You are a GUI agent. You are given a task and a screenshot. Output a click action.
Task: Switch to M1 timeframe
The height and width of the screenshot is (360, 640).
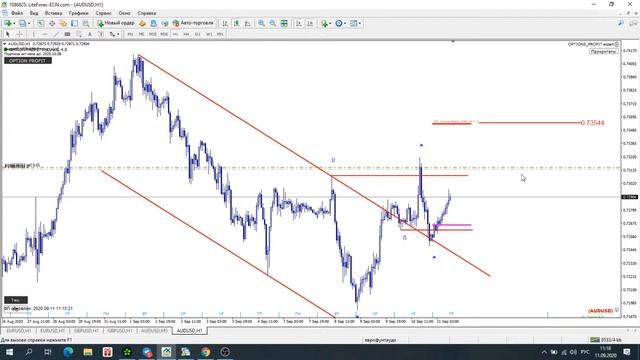(130, 34)
